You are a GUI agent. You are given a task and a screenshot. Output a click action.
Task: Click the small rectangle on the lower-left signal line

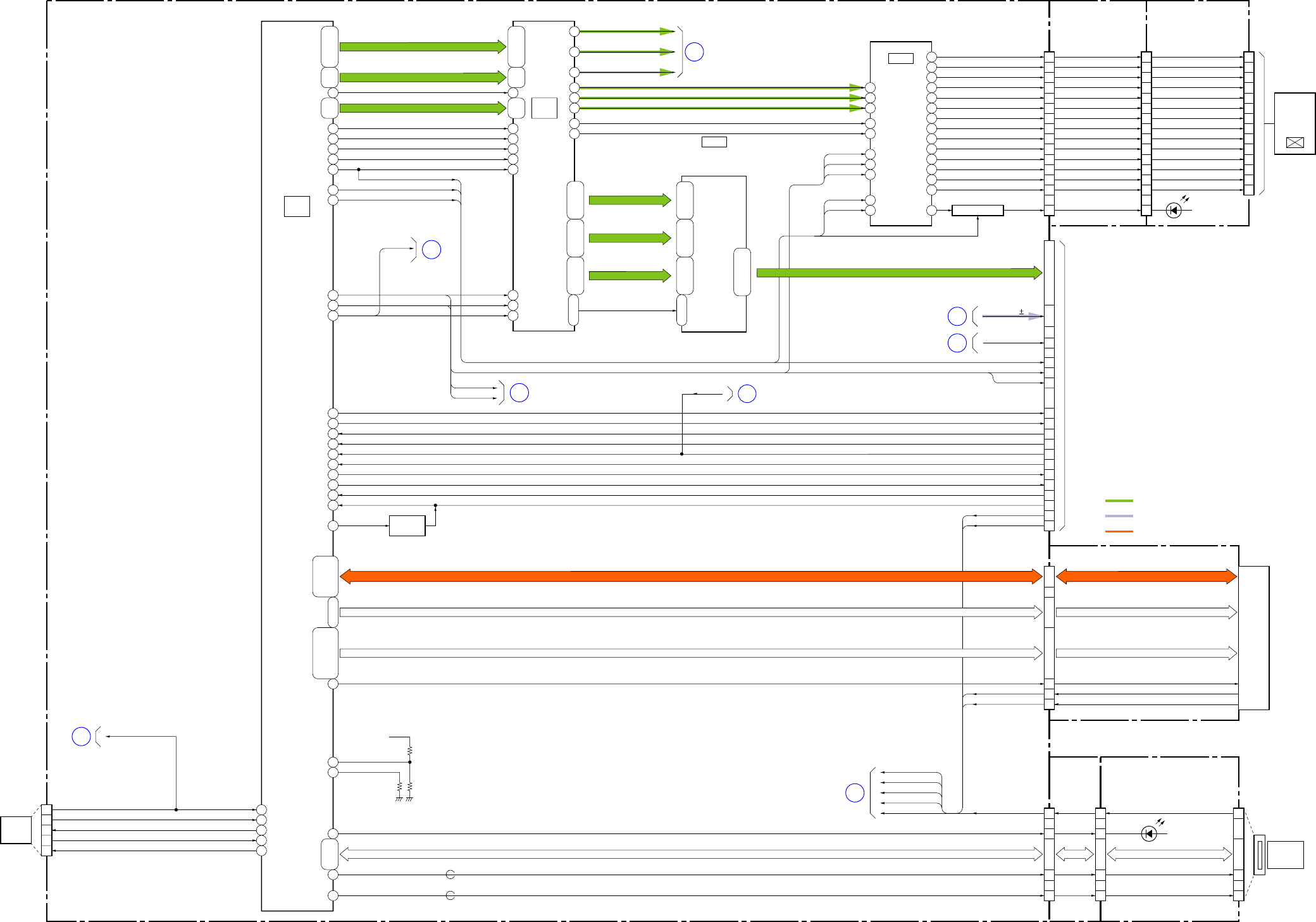point(407,526)
